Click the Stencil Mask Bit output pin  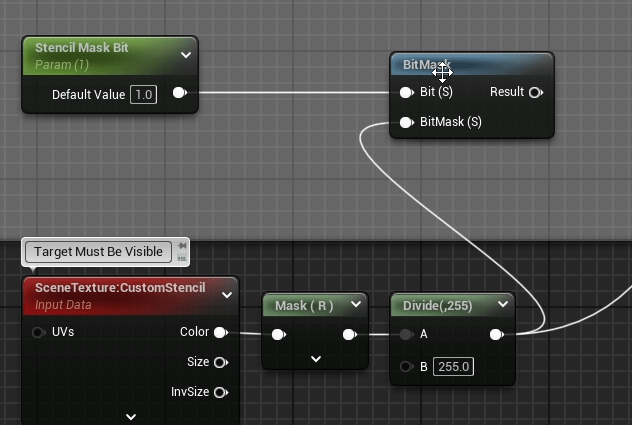(179, 94)
